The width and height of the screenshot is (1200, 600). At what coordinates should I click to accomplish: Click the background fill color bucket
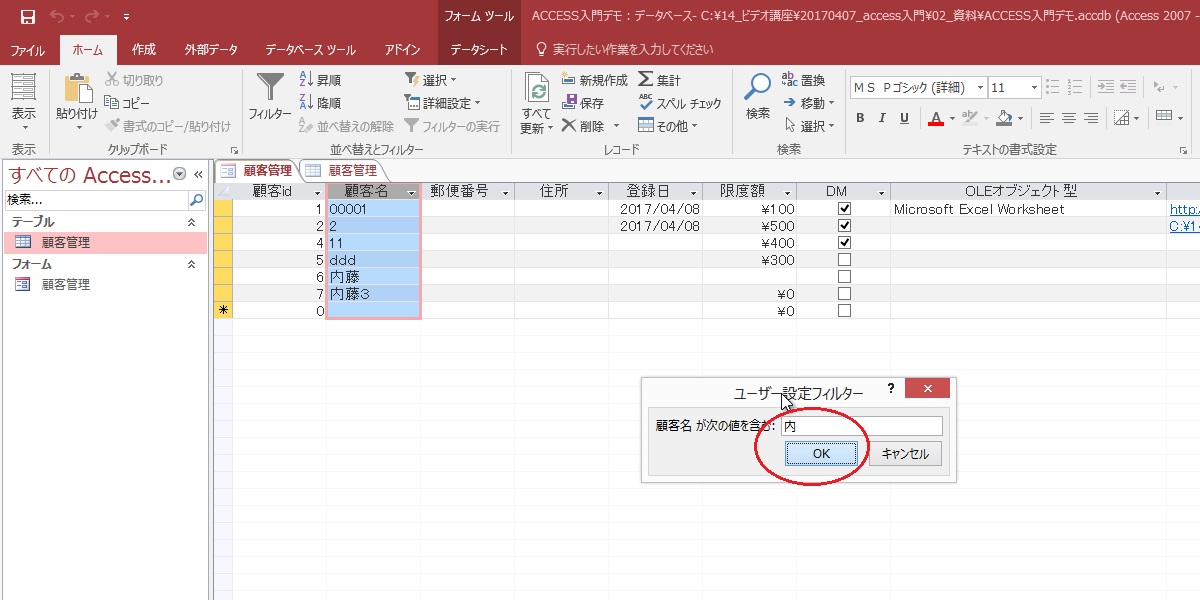pos(1003,118)
